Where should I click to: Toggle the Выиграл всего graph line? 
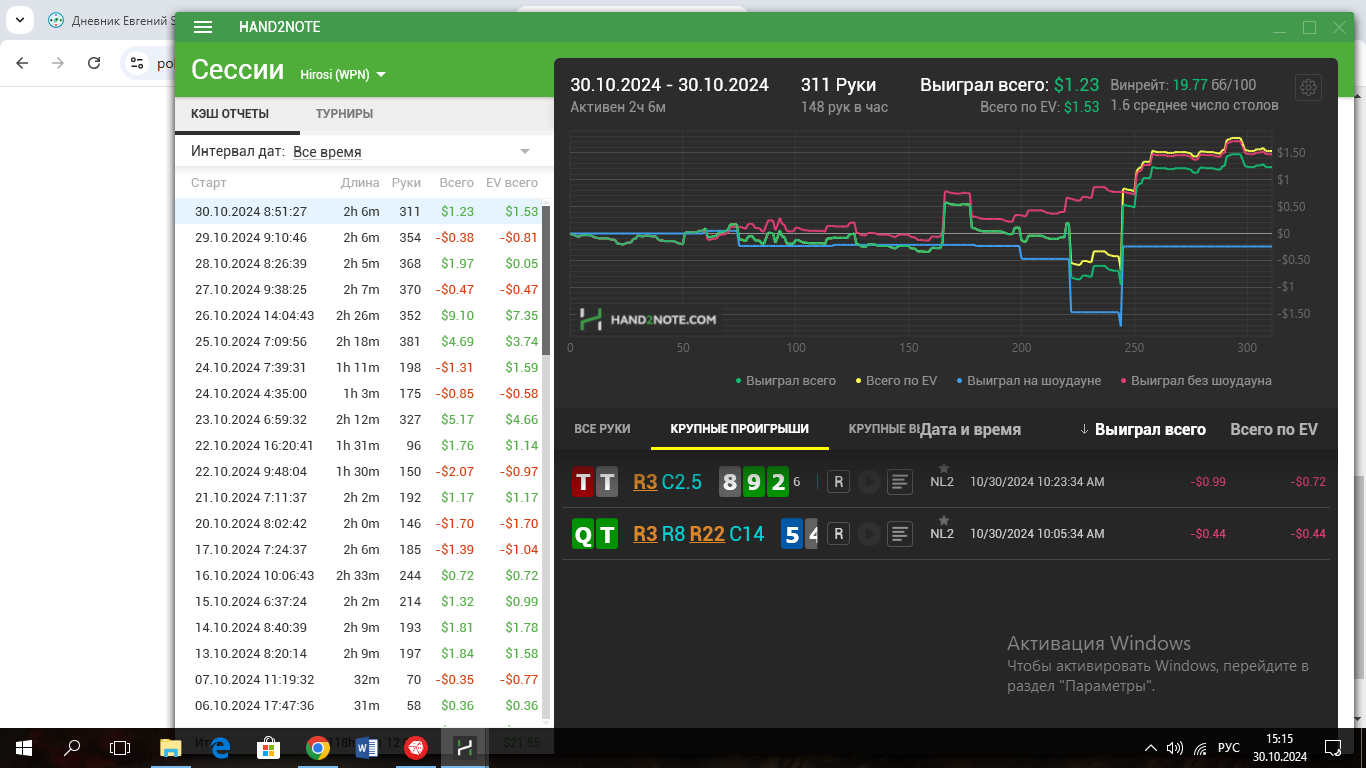[785, 380]
